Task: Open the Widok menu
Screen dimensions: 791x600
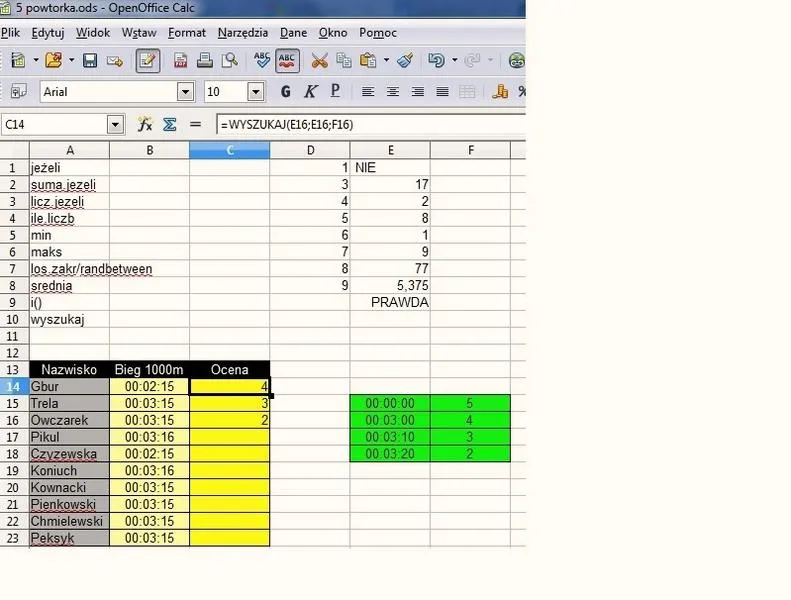Action: [x=93, y=33]
